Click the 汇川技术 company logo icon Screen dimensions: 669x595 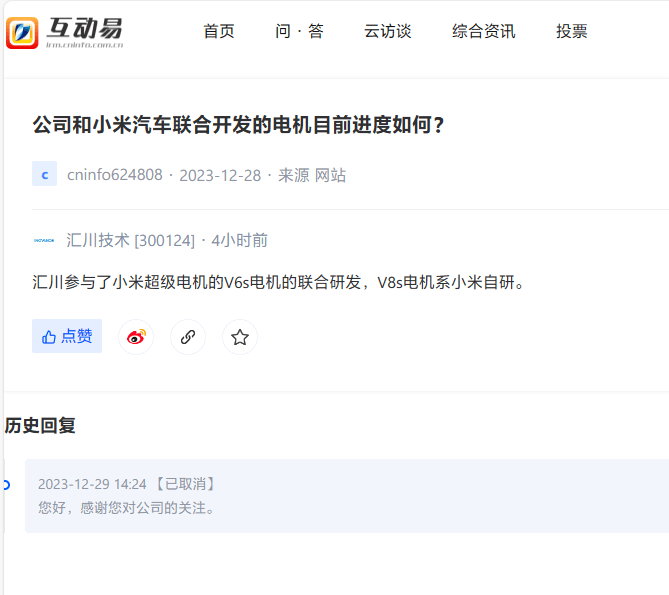click(44, 241)
